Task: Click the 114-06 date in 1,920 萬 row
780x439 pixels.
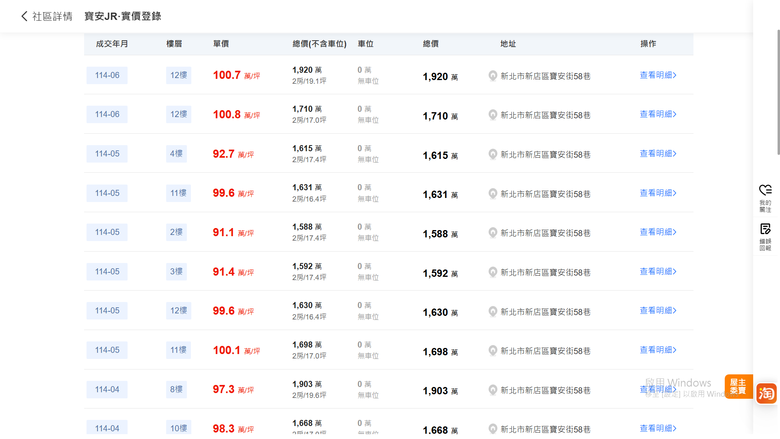Action: point(107,75)
